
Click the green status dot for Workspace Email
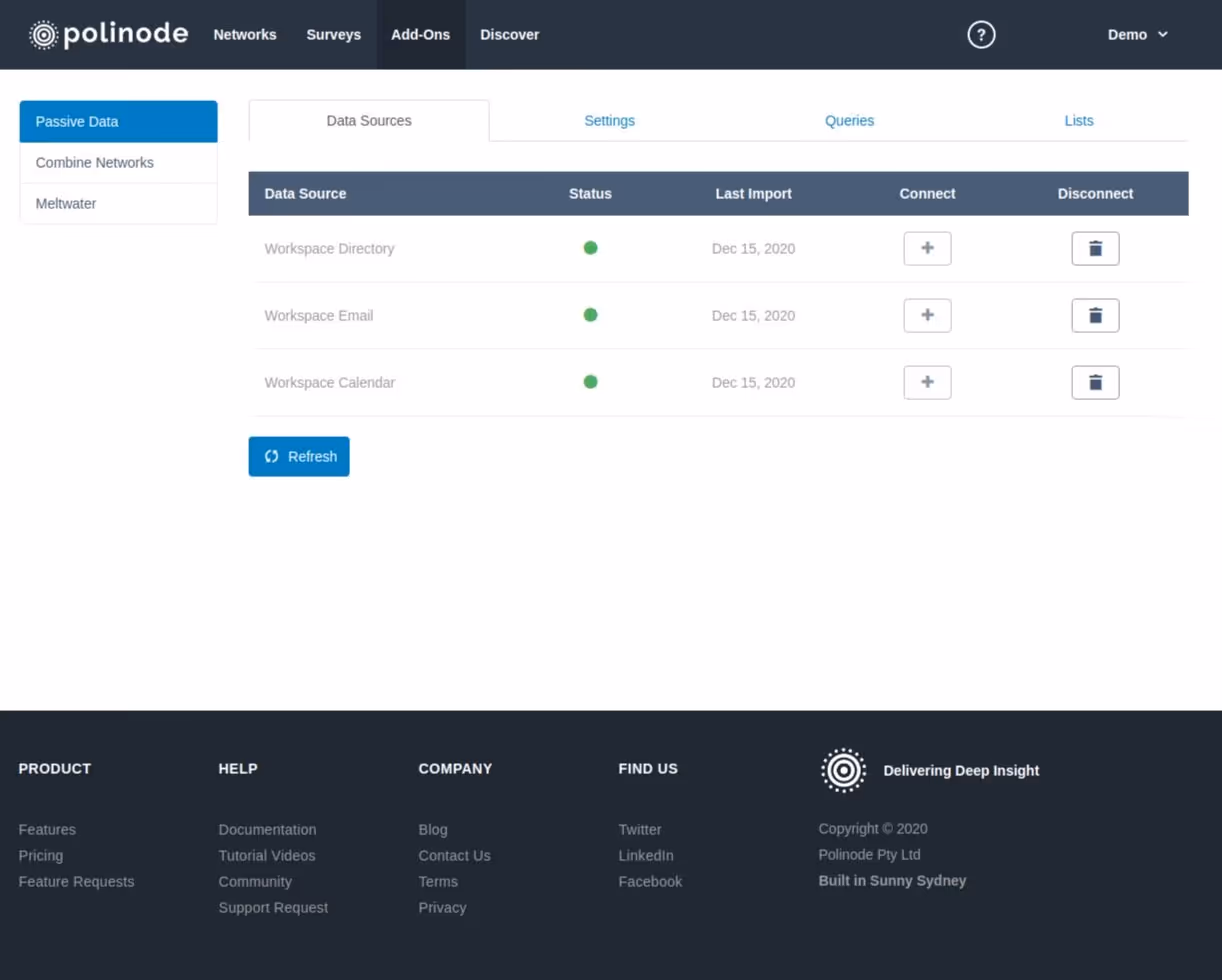pos(590,315)
